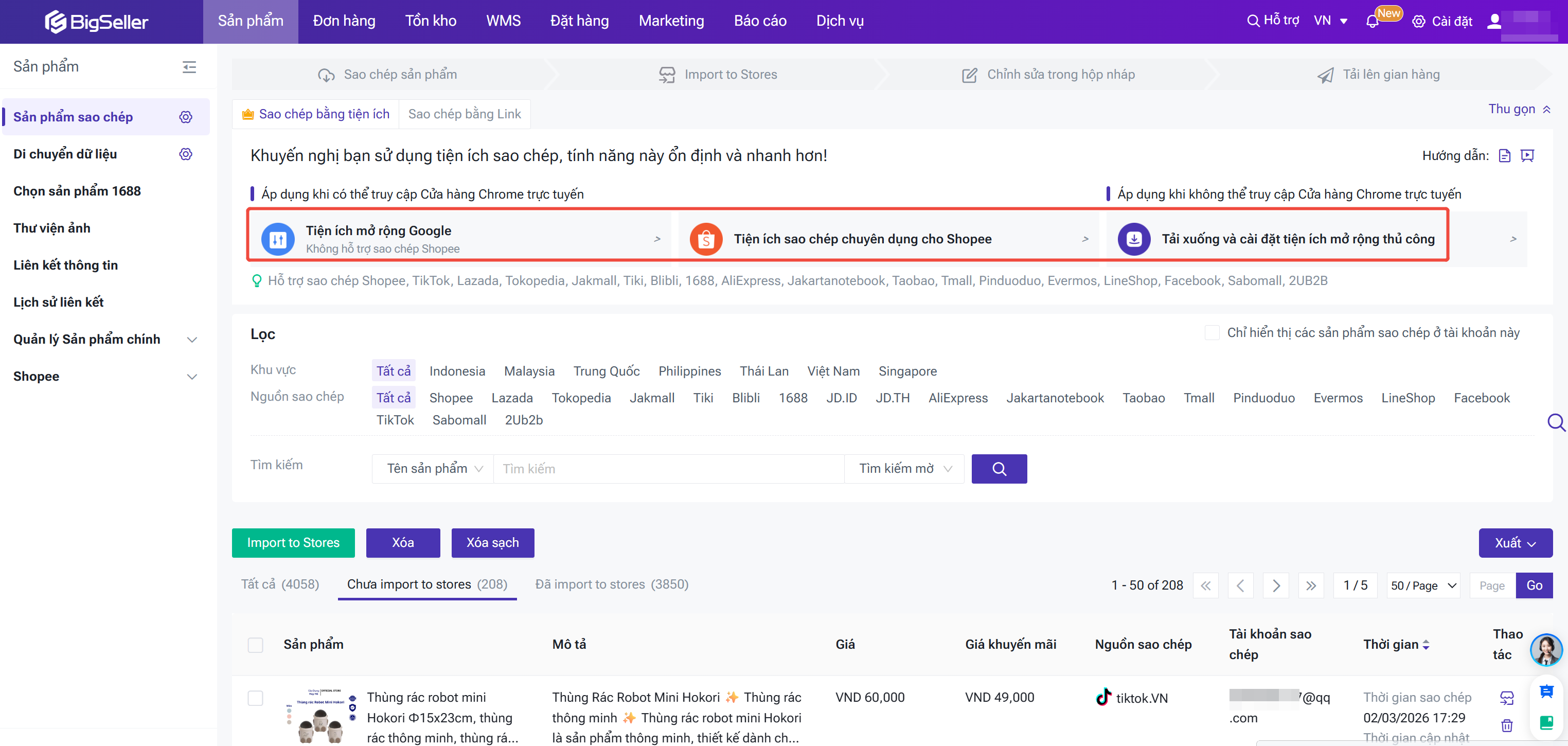The image size is (1568, 746).
Task: Click the Xóa sạch button
Action: [x=492, y=543]
